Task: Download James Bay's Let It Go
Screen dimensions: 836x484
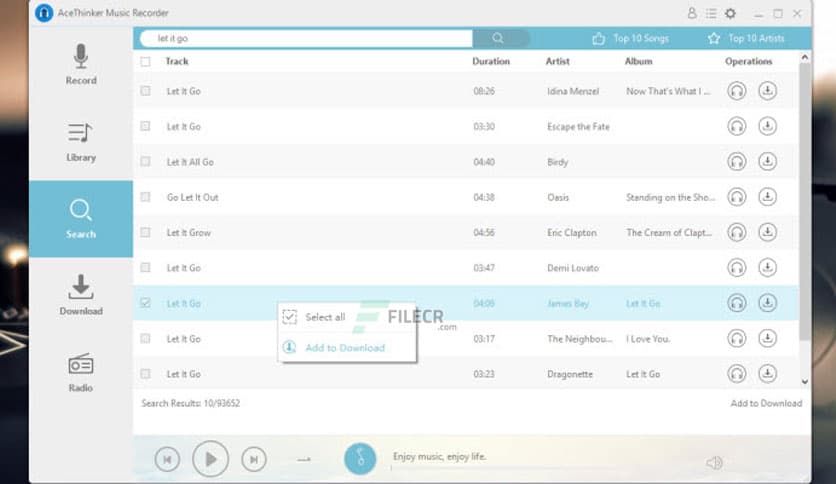Action: point(767,303)
